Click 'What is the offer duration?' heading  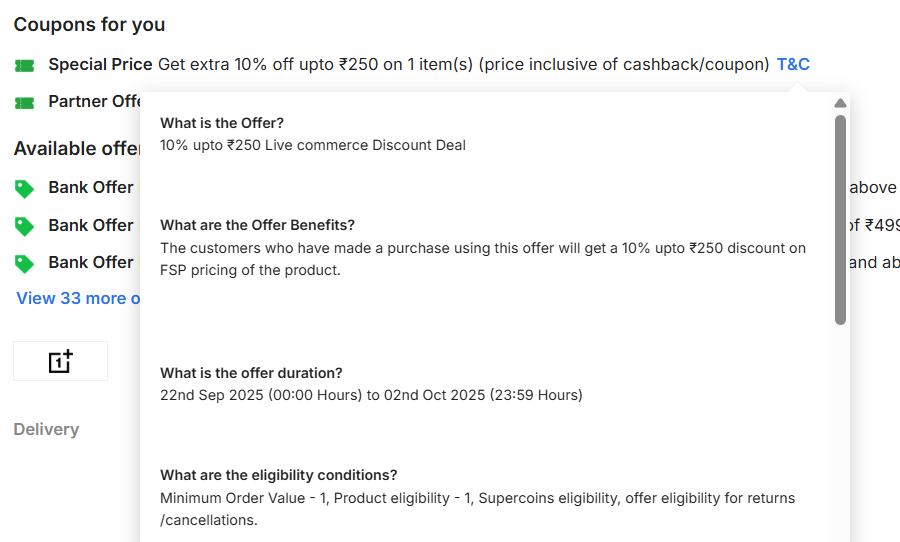[251, 373]
